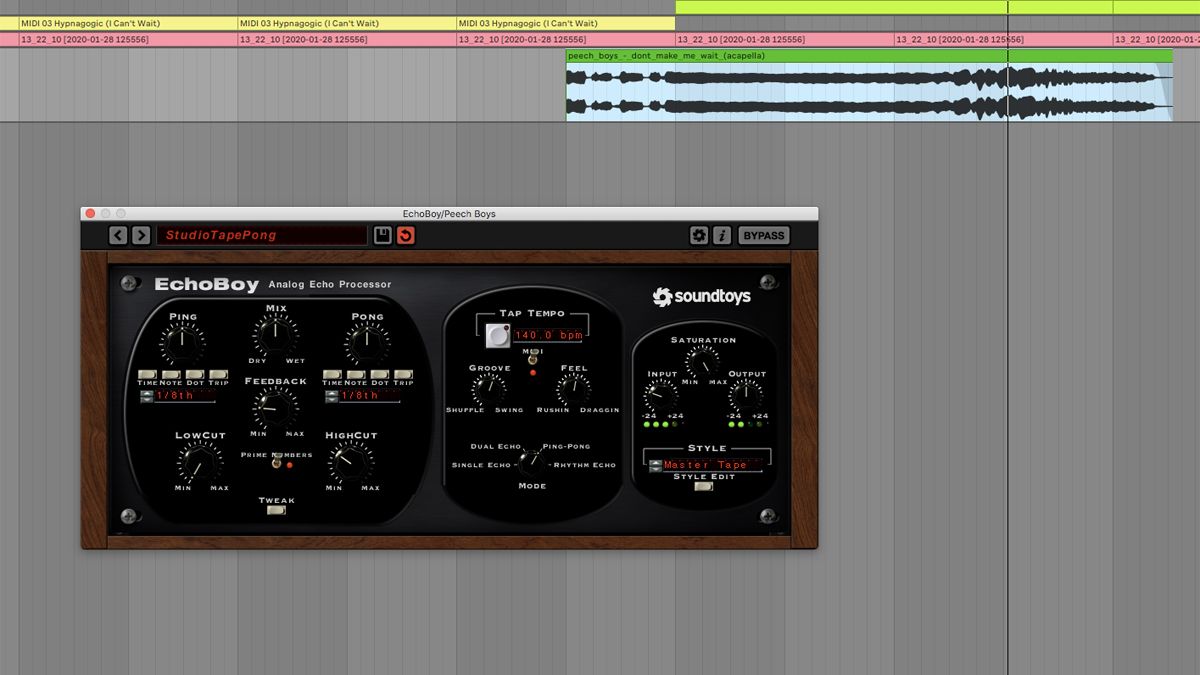The height and width of the screenshot is (675, 1200).
Task: Select Ping NOTE button
Action: (x=171, y=374)
